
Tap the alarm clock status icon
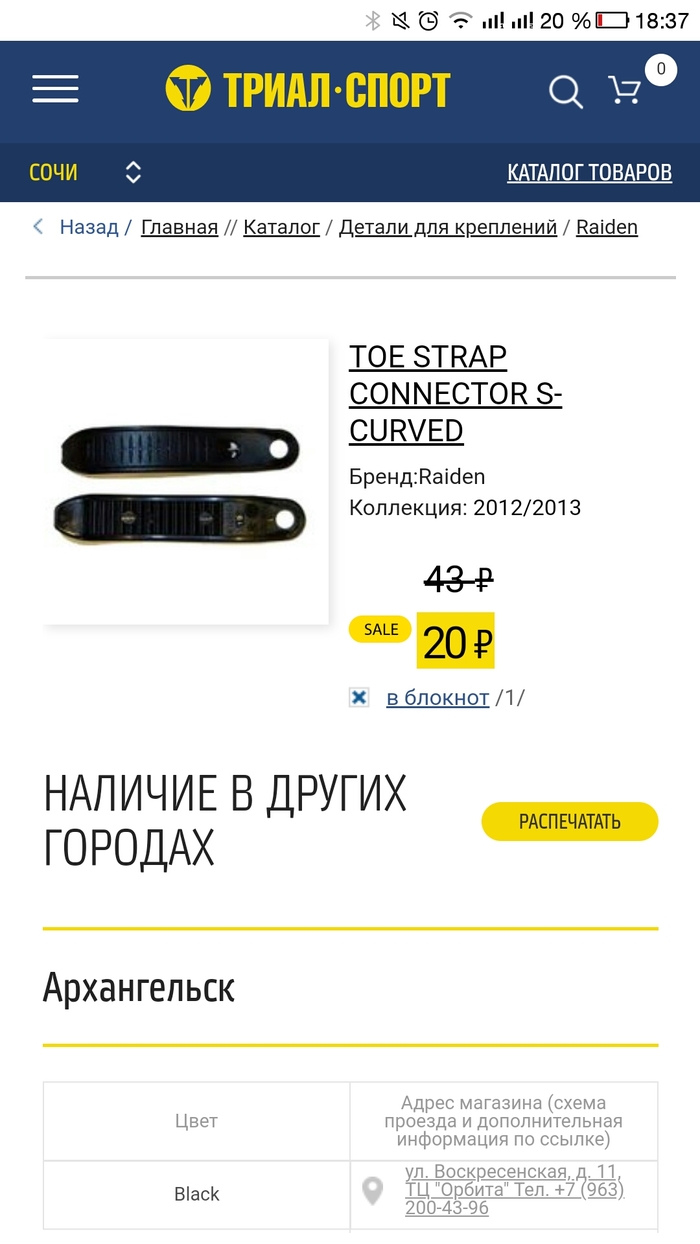point(428,20)
